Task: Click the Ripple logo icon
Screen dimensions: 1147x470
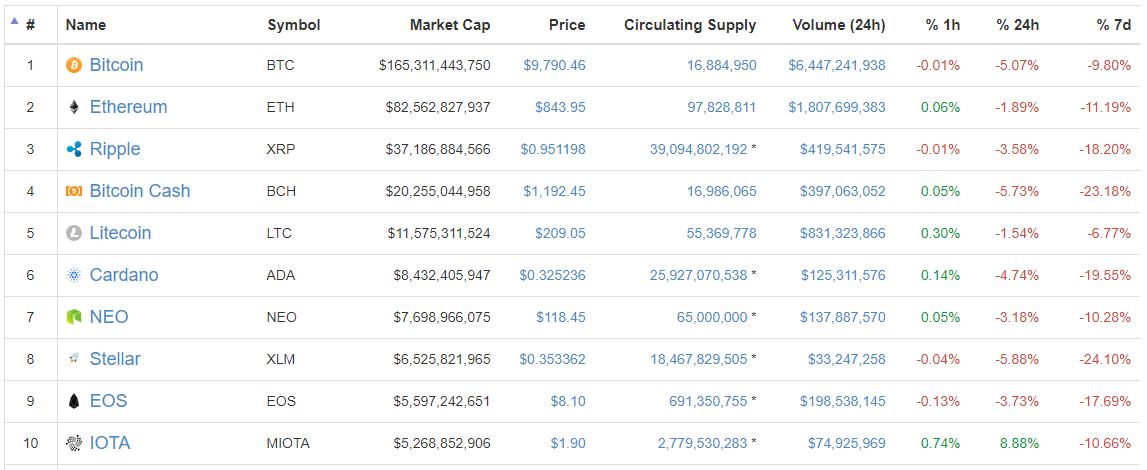Action: tap(73, 149)
